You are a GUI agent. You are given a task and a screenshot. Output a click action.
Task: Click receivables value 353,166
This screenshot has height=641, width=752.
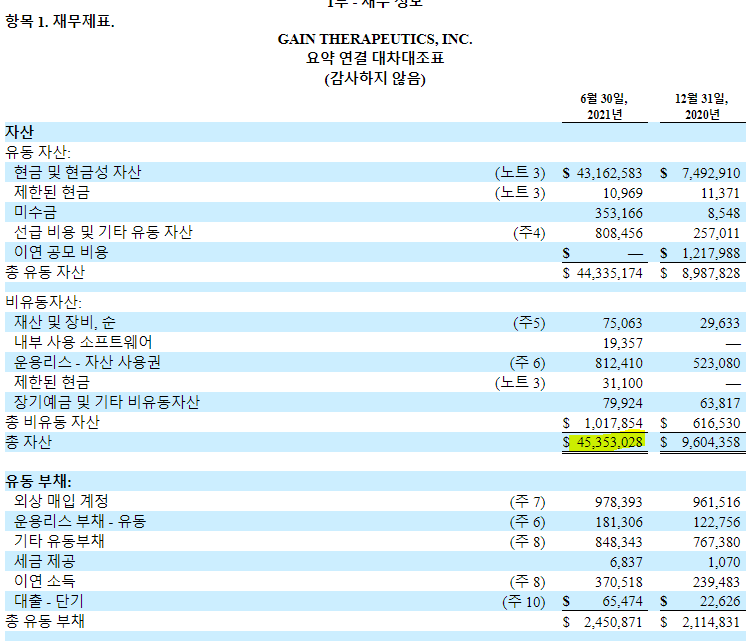click(619, 213)
